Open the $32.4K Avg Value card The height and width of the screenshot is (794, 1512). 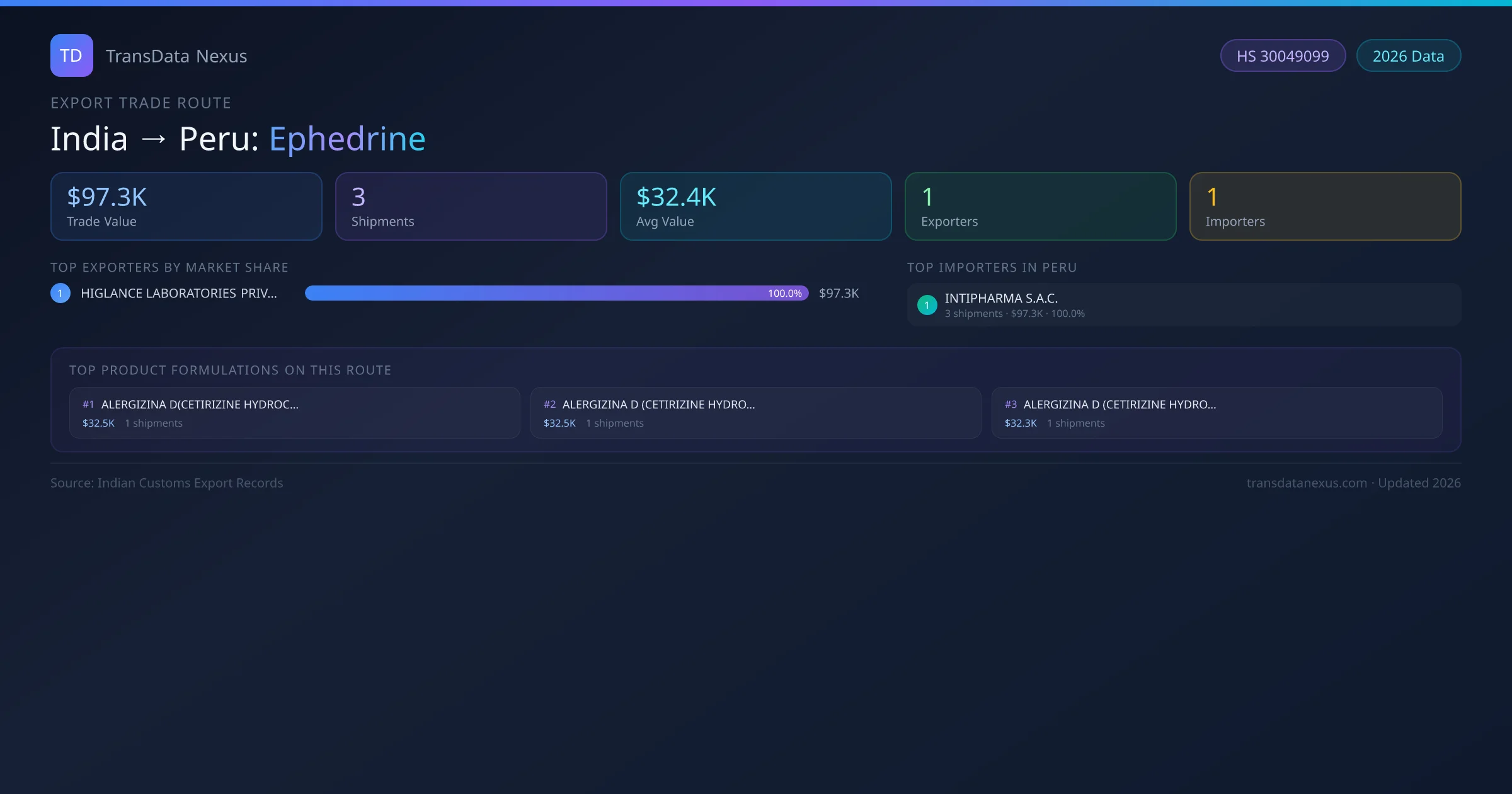[x=756, y=207]
